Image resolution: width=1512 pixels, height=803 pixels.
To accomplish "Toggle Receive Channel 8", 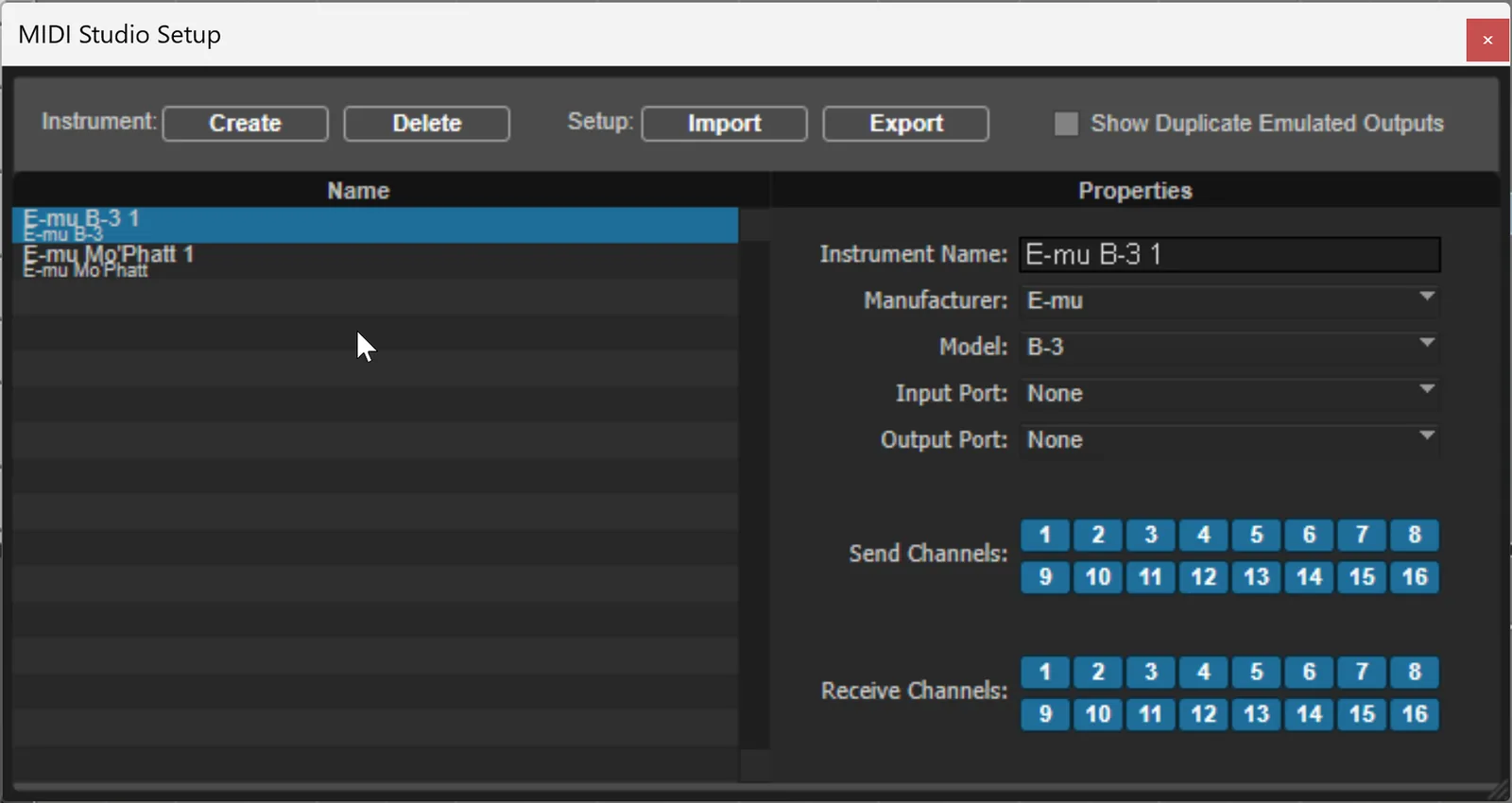I will pyautogui.click(x=1415, y=672).
